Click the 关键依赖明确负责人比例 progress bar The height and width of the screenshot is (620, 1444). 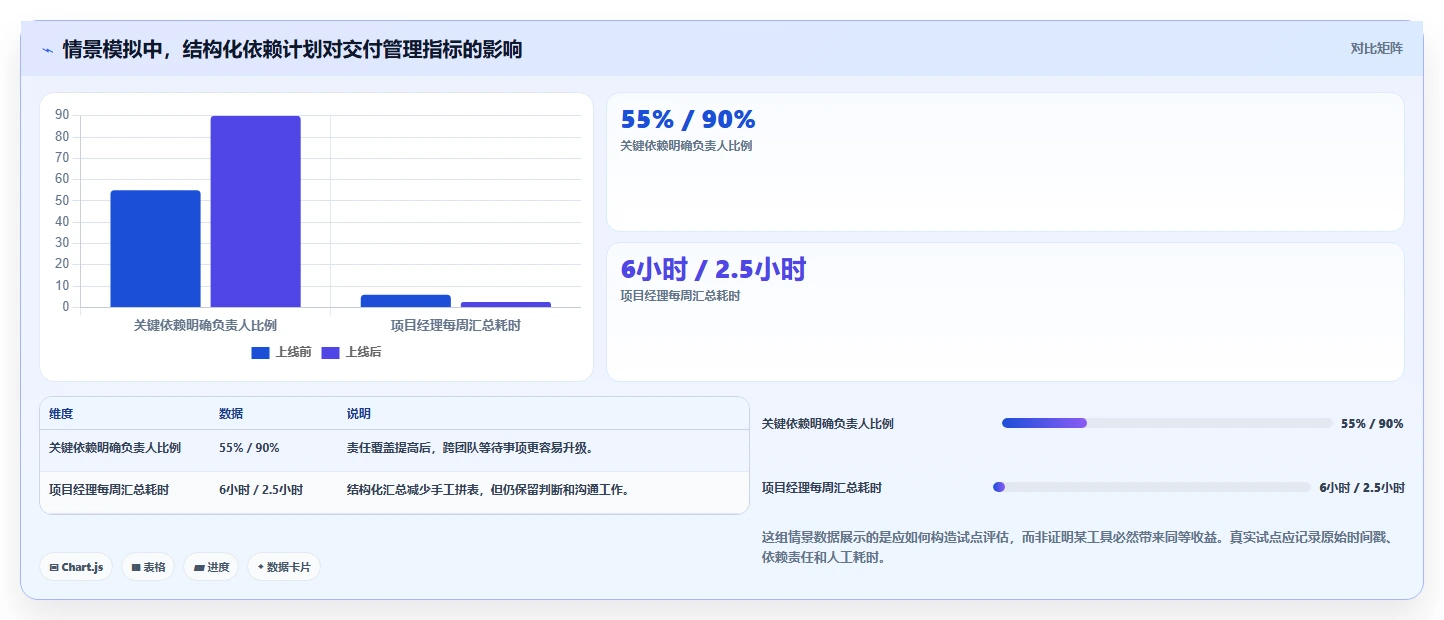[1167, 423]
